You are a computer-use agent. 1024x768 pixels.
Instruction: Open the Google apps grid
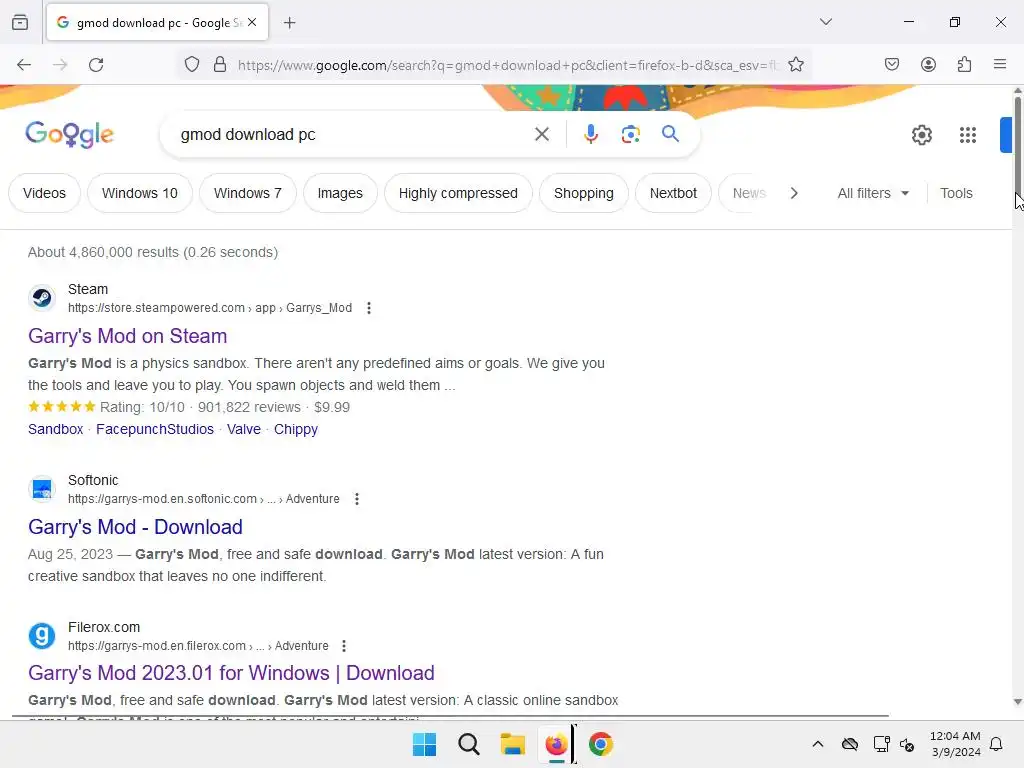tap(968, 135)
